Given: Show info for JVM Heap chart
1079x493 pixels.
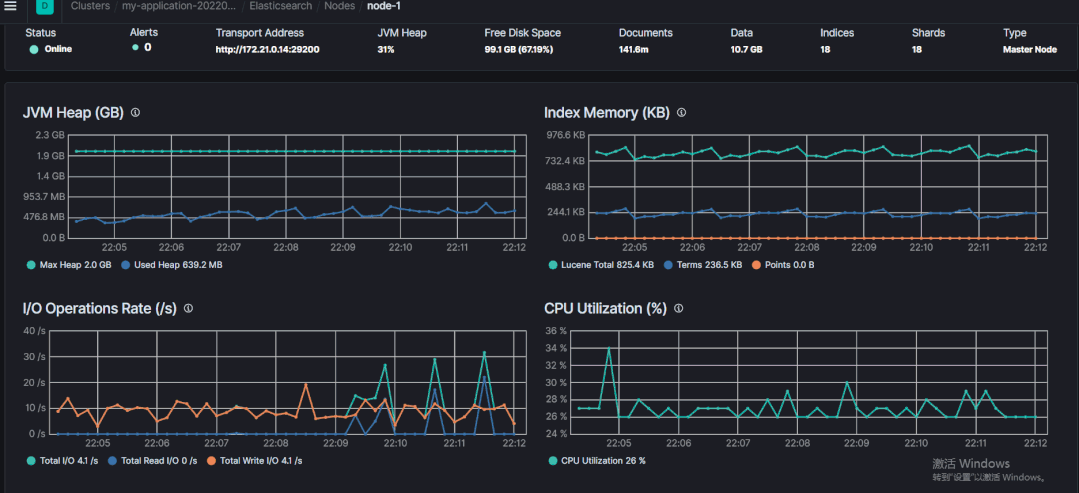Looking at the screenshot, I should pos(135,113).
